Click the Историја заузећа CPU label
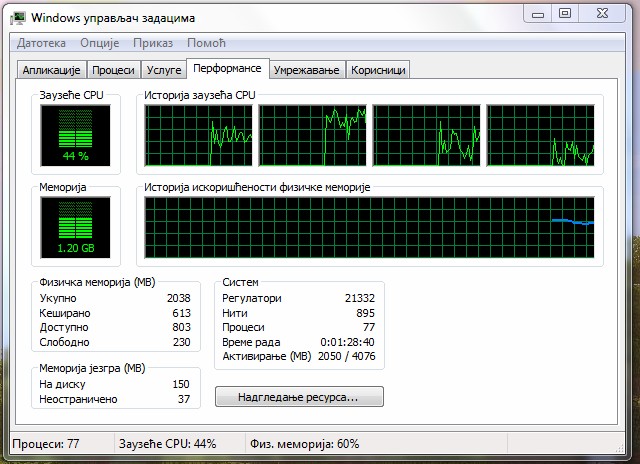This screenshot has height=464, width=640. (x=200, y=95)
